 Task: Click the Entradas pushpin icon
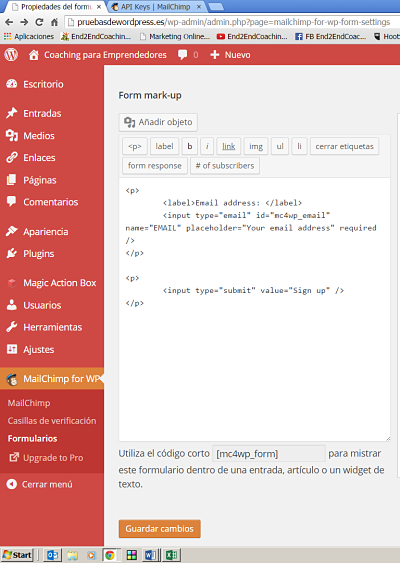(11, 113)
